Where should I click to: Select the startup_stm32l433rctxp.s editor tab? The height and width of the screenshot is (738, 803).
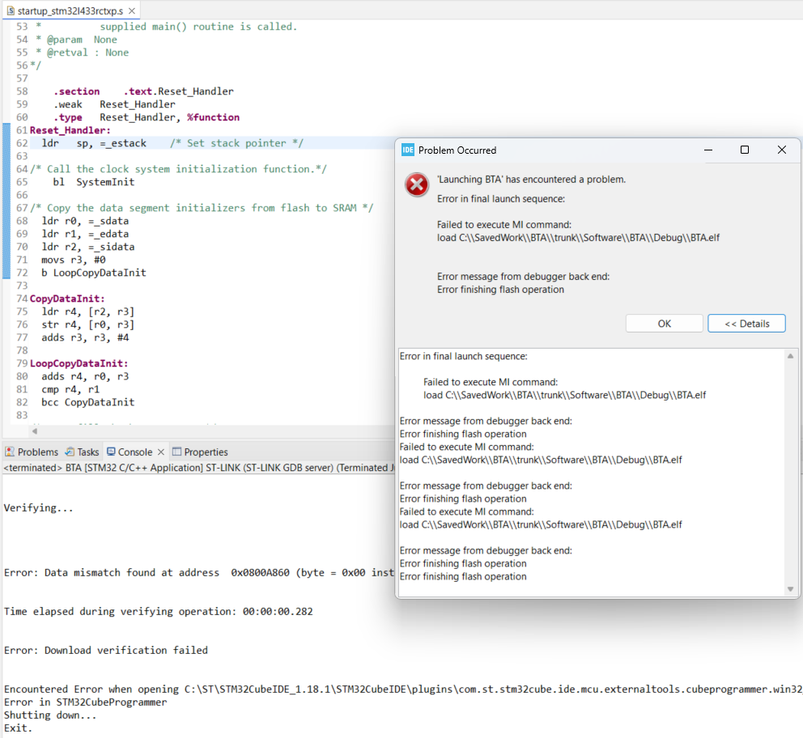69,11
